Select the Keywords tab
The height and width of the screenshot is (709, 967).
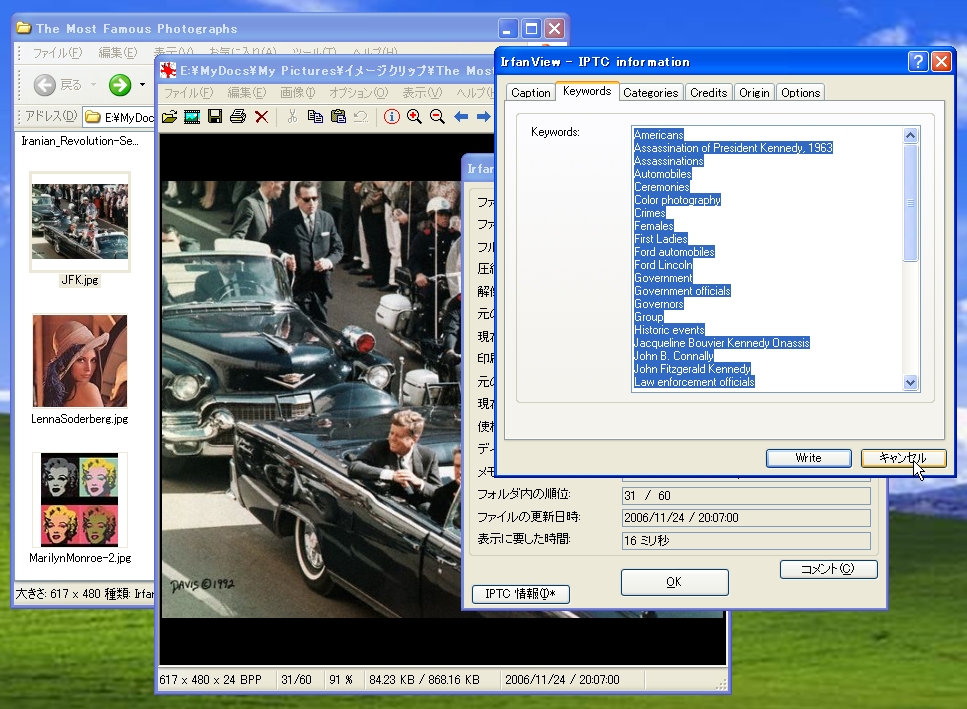[x=587, y=91]
